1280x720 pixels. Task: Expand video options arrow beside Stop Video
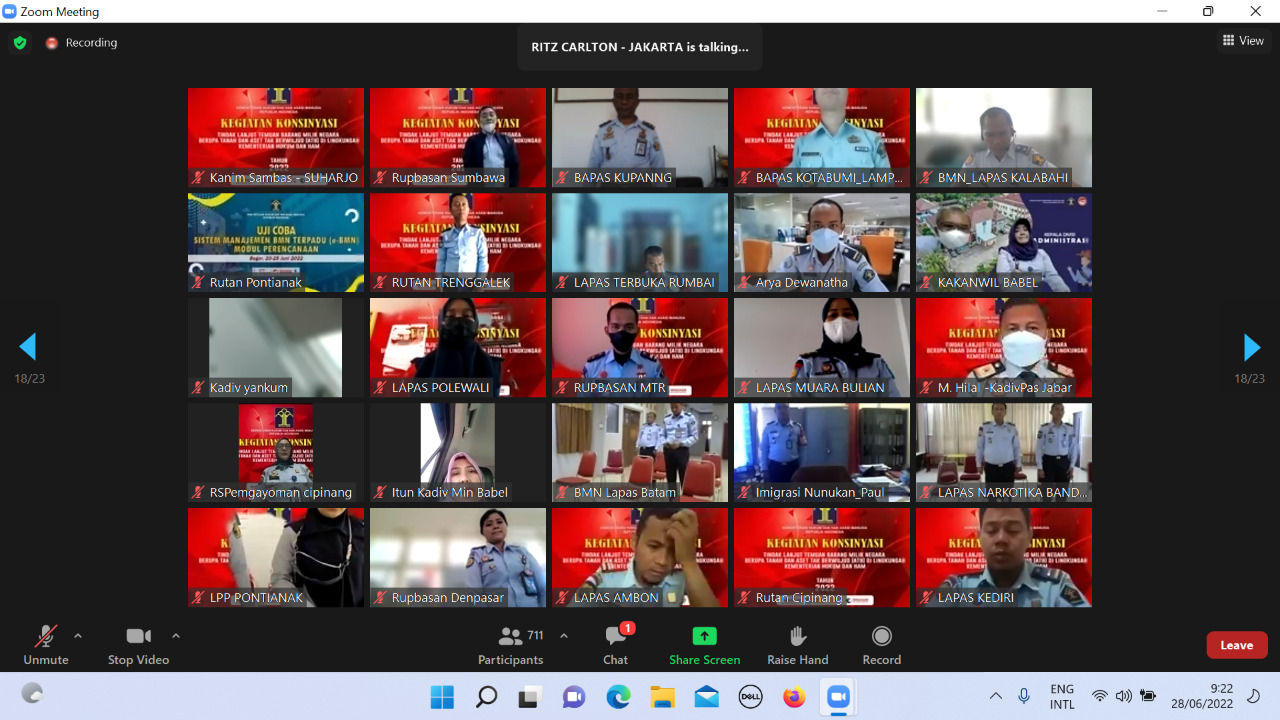click(176, 636)
